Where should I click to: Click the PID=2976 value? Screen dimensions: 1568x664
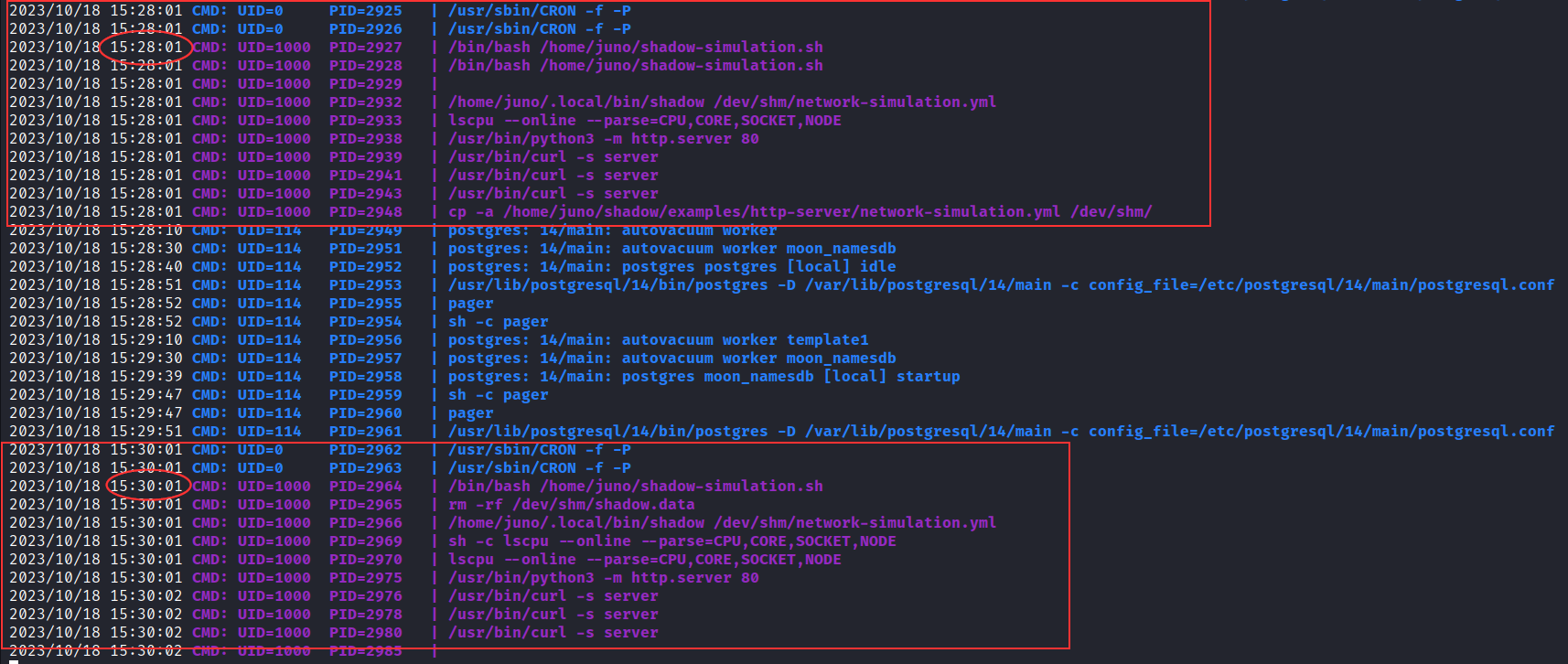(365, 596)
